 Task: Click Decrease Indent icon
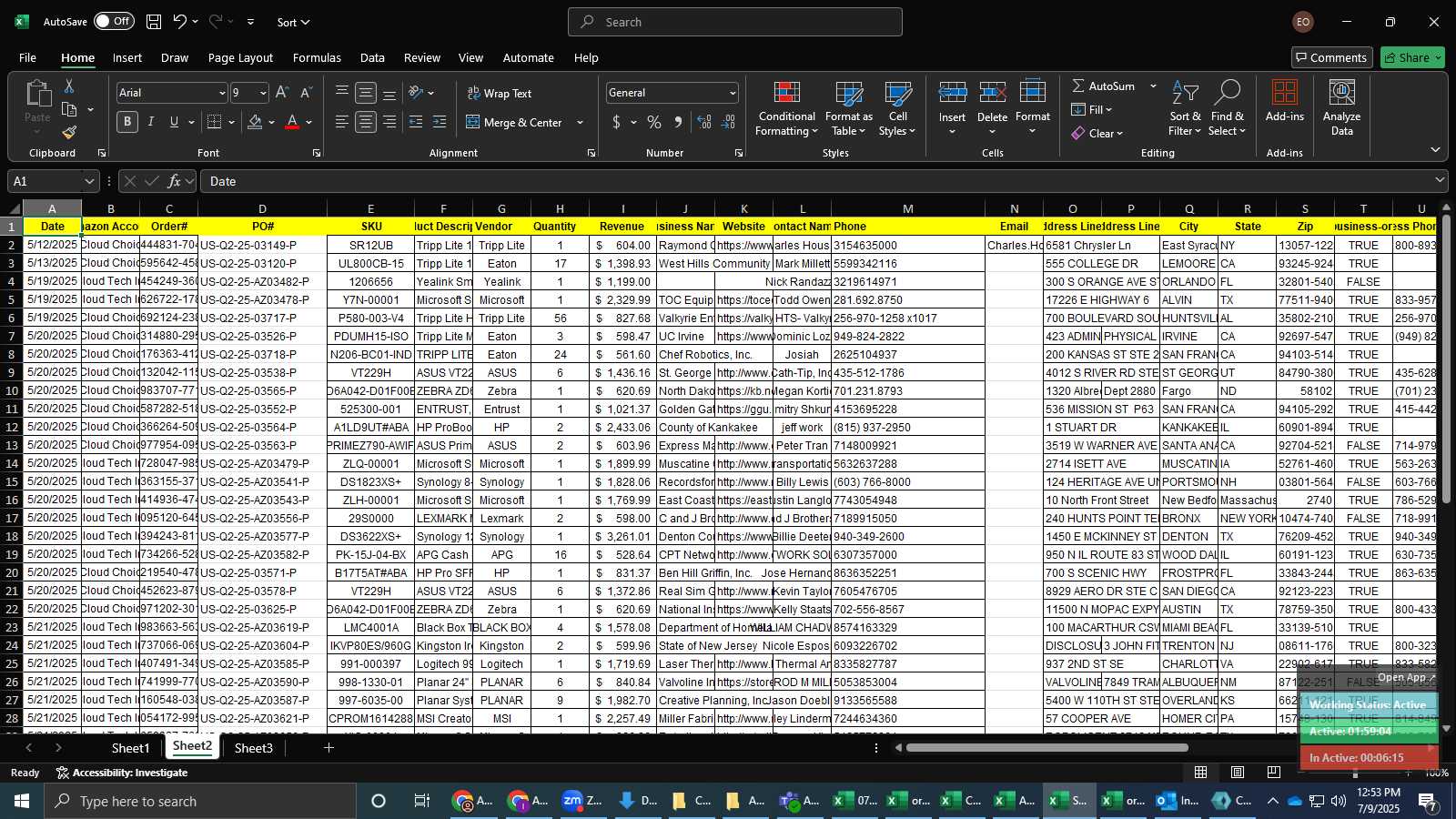pos(416,122)
